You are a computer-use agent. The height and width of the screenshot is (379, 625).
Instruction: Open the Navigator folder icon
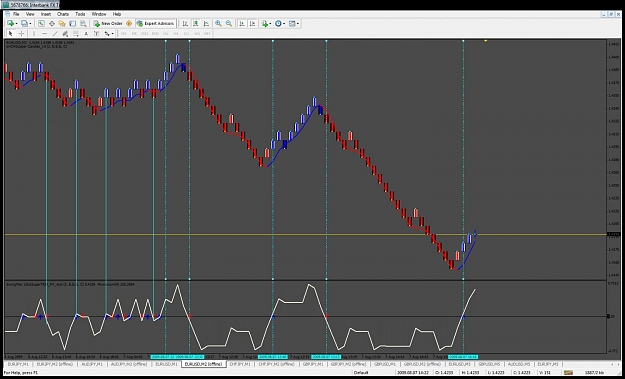[x=62, y=24]
